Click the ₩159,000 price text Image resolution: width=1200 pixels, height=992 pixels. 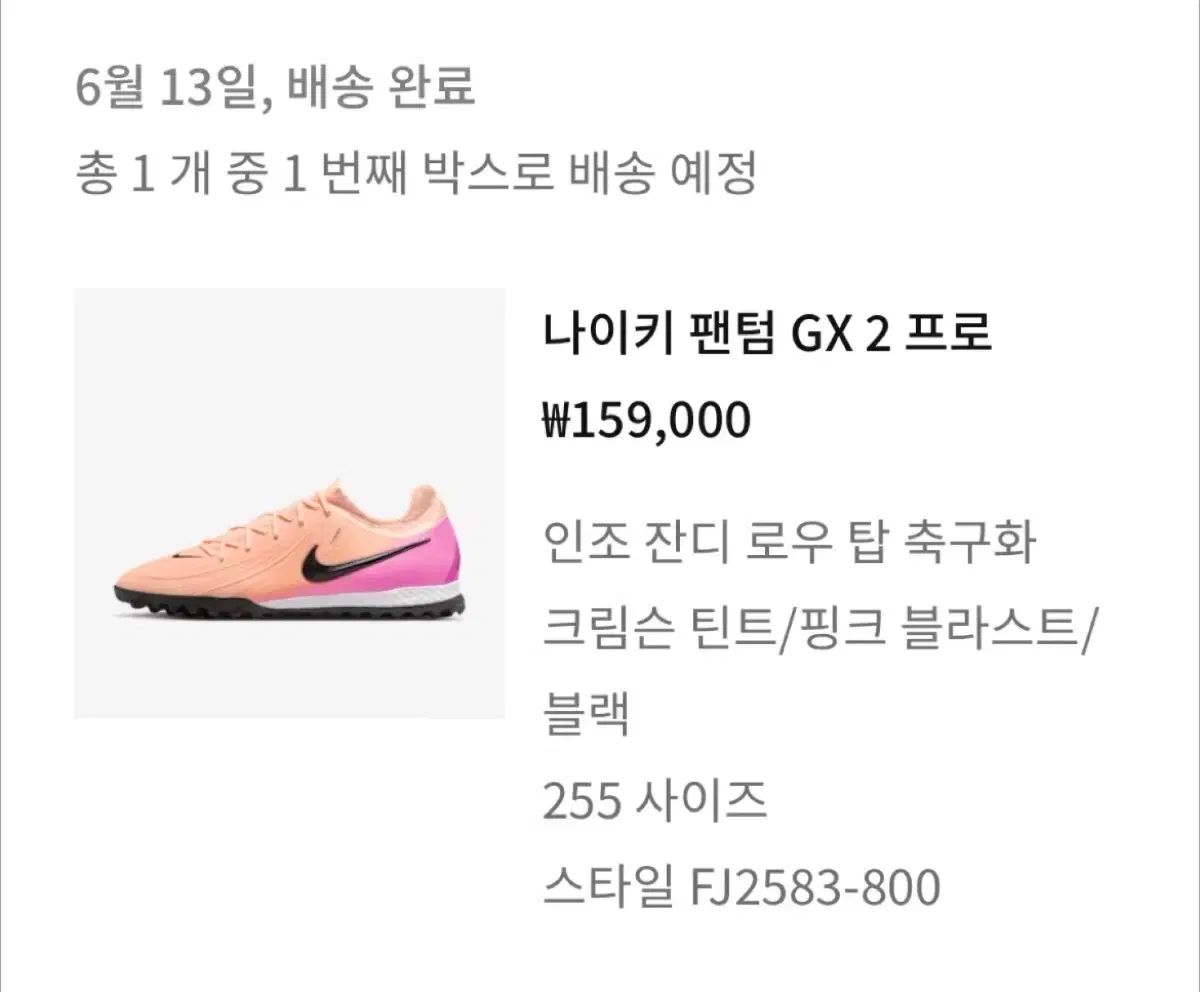click(x=645, y=421)
